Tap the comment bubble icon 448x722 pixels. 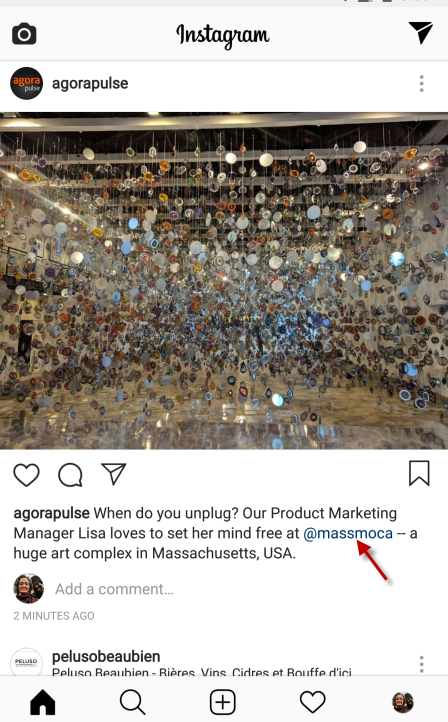click(70, 475)
